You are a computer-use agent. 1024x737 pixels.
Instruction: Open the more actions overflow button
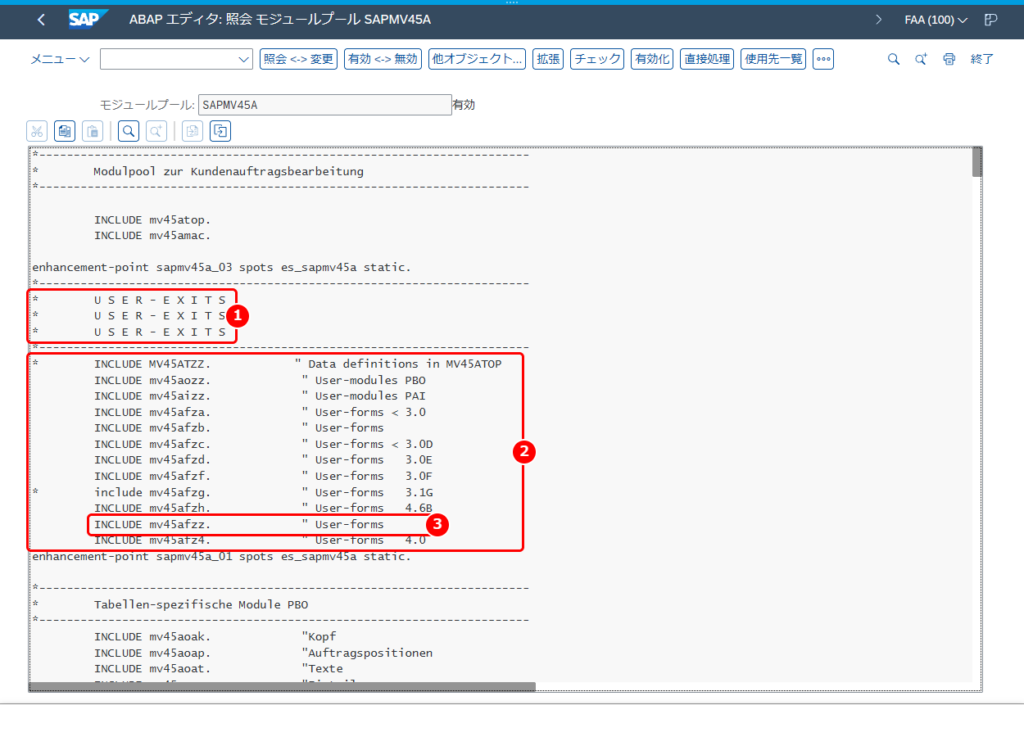[824, 59]
